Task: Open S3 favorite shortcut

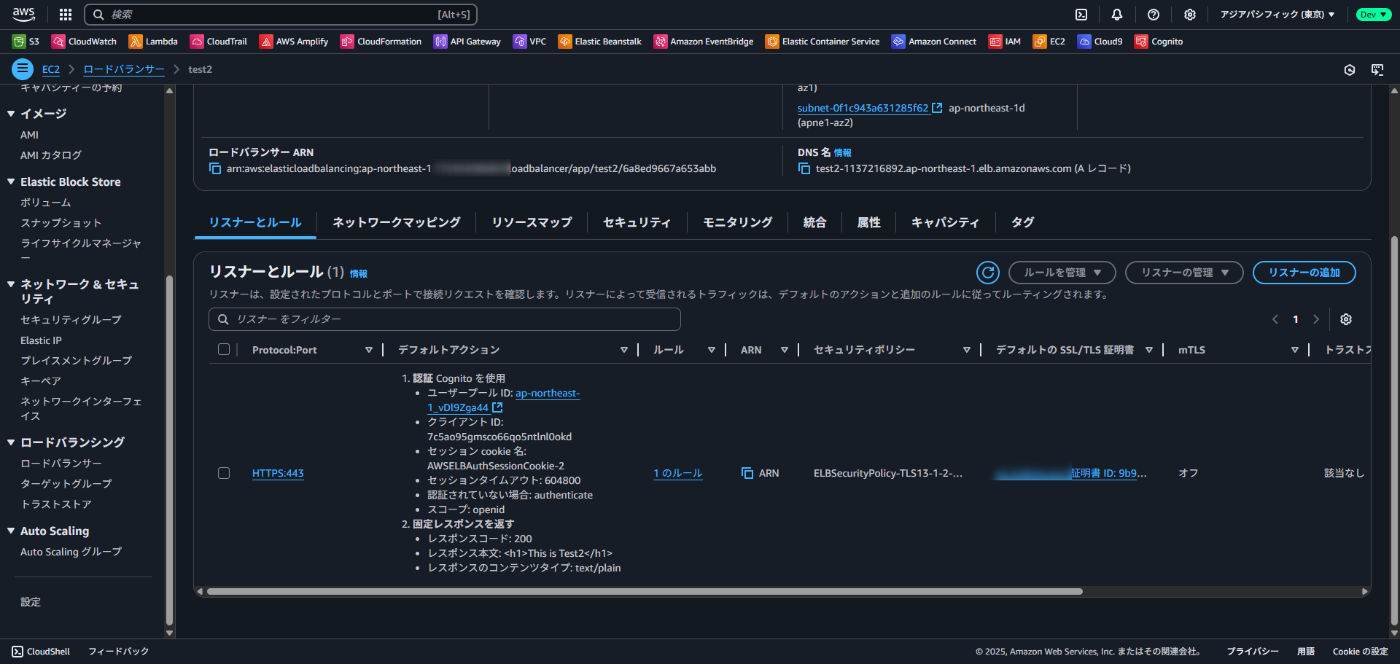Action: pos(26,41)
